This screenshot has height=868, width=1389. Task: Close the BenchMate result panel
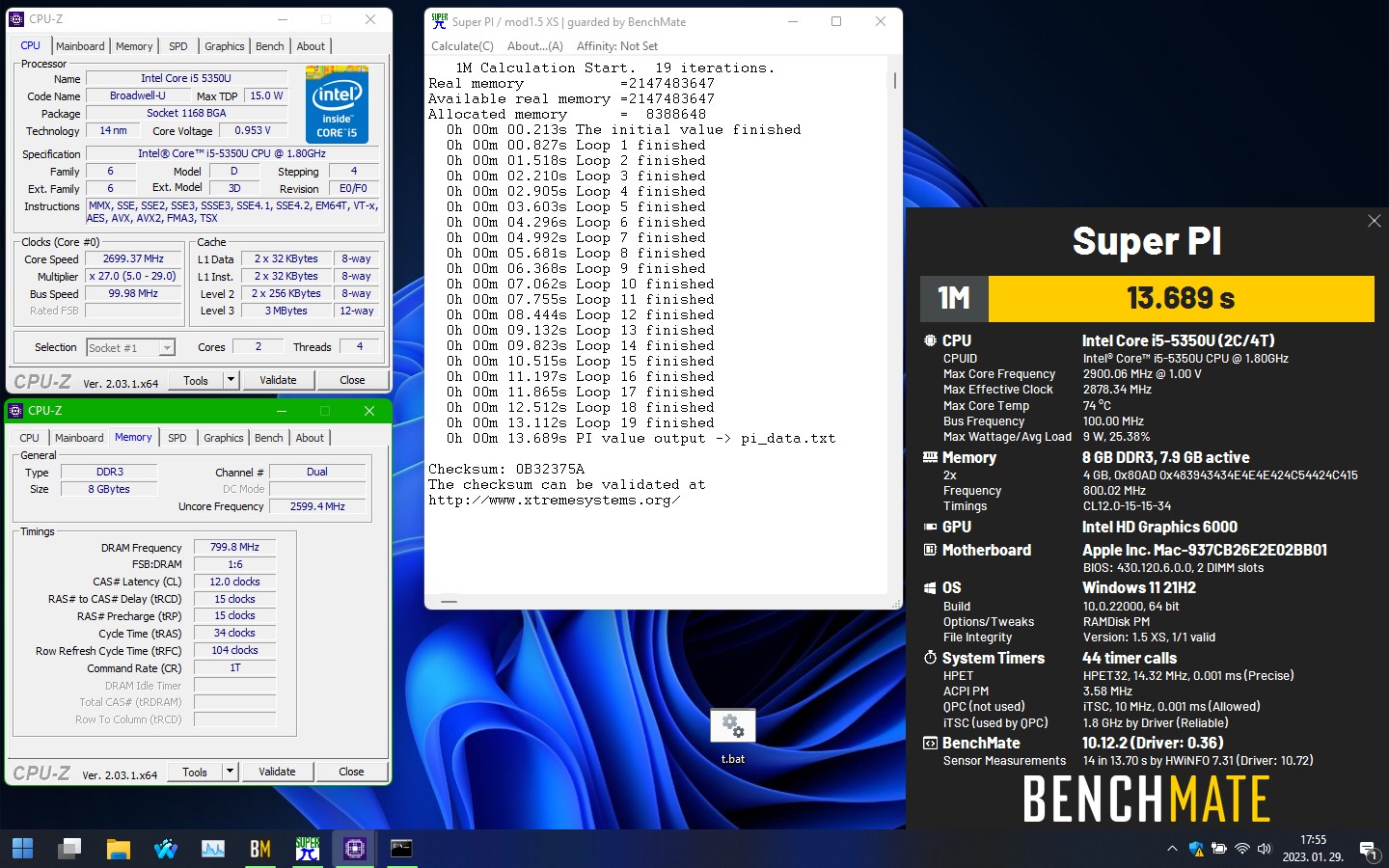pos(1375,221)
